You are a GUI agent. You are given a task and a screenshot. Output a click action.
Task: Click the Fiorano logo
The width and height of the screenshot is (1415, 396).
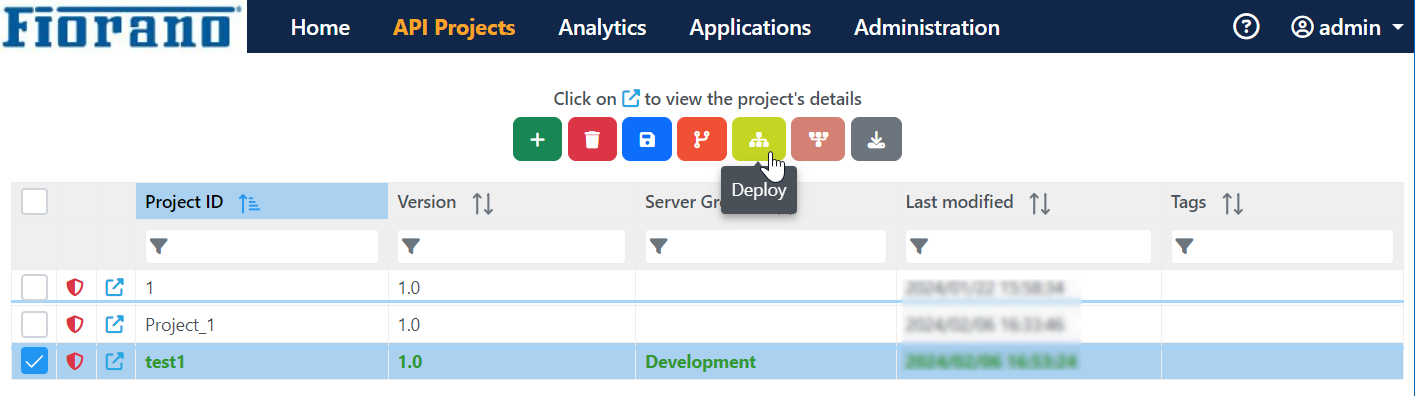tap(122, 27)
